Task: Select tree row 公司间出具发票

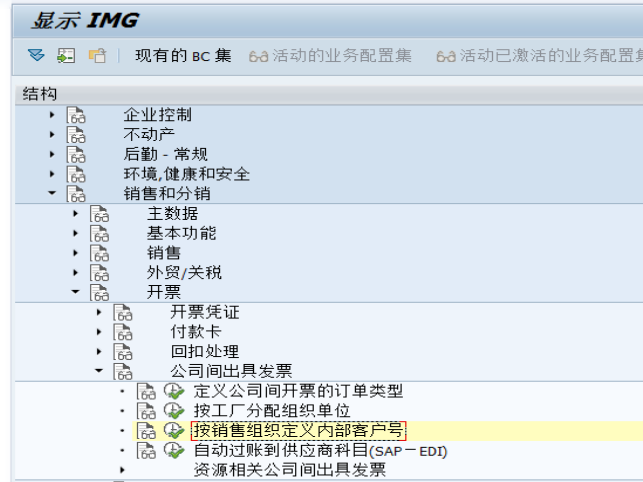Action: coord(329,371)
